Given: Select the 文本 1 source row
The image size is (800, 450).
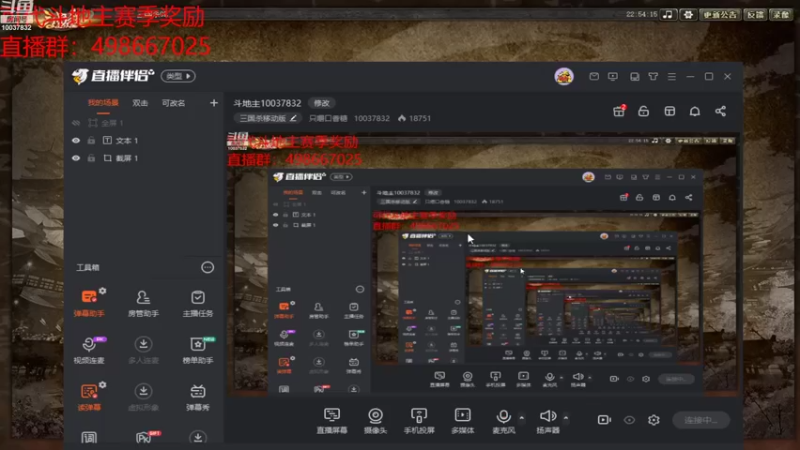Looking at the screenshot, I should click(x=144, y=140).
